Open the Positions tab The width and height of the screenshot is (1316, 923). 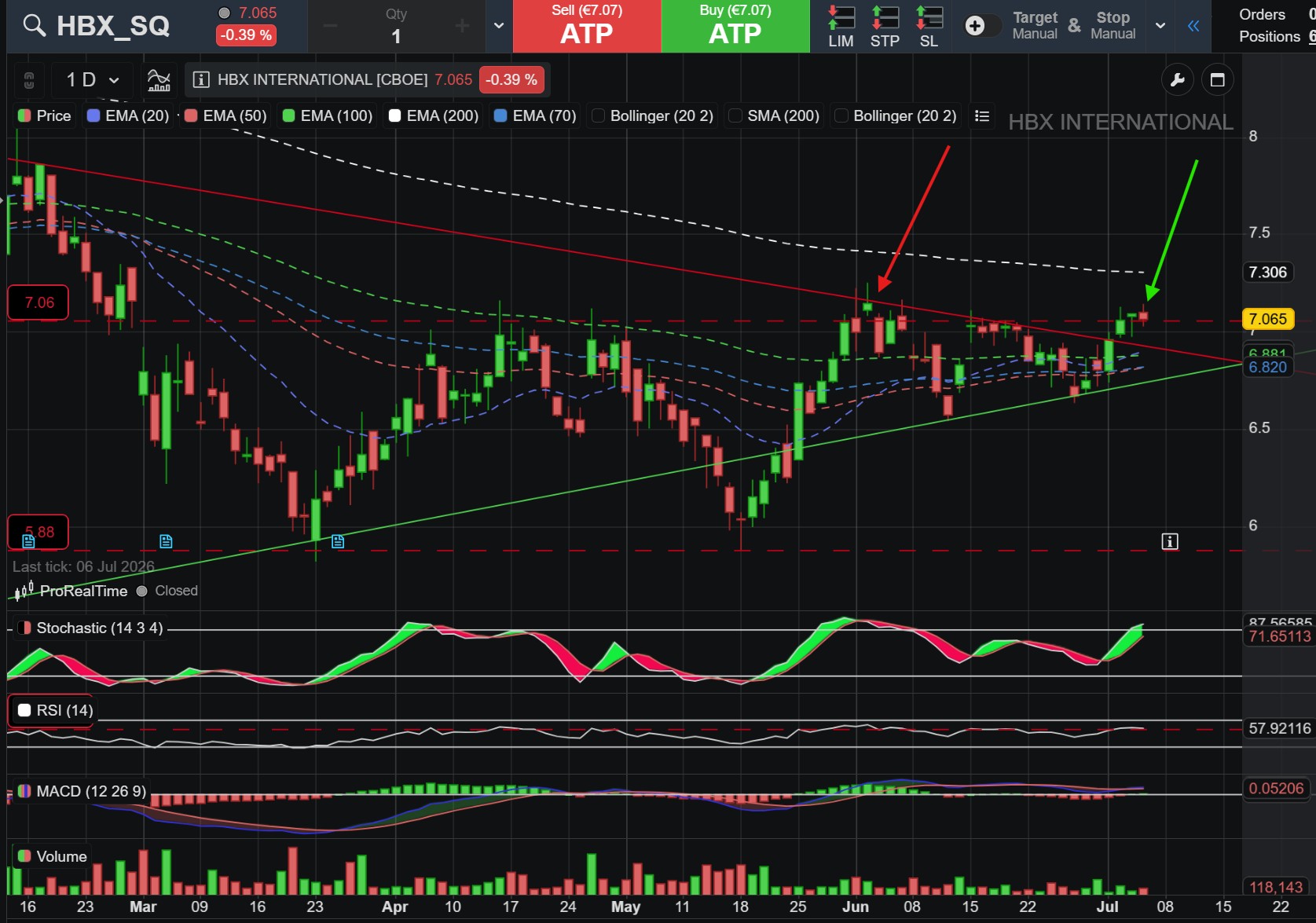pos(1270,36)
